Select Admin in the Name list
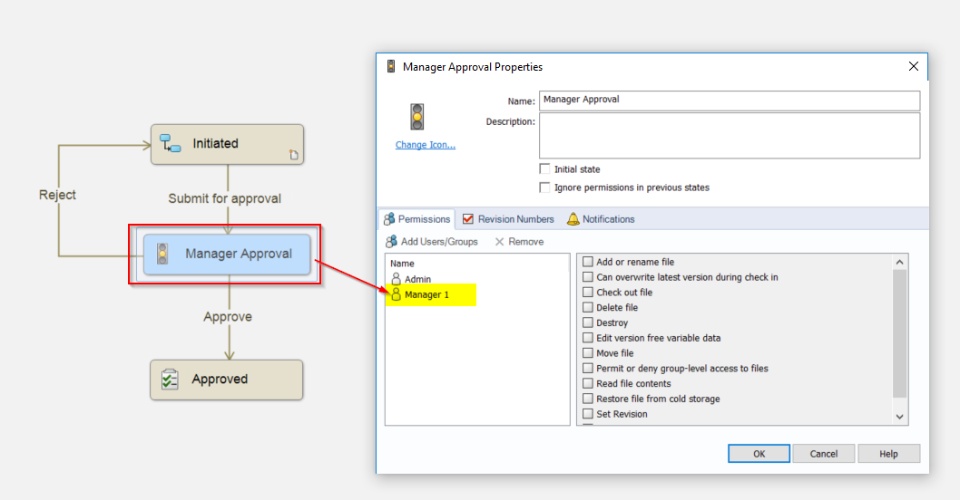This screenshot has height=500, width=960. tap(418, 279)
